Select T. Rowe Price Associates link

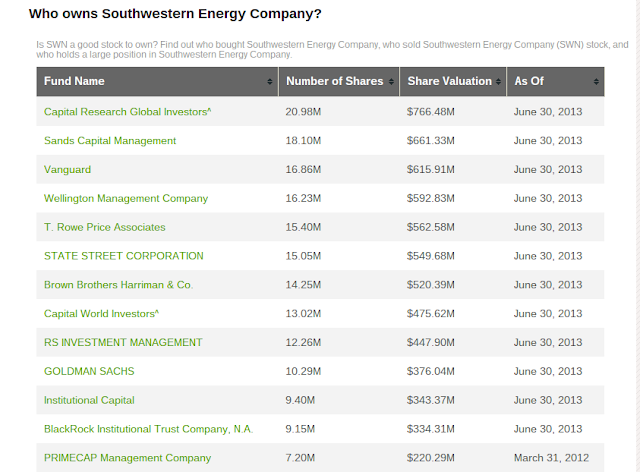[105, 227]
